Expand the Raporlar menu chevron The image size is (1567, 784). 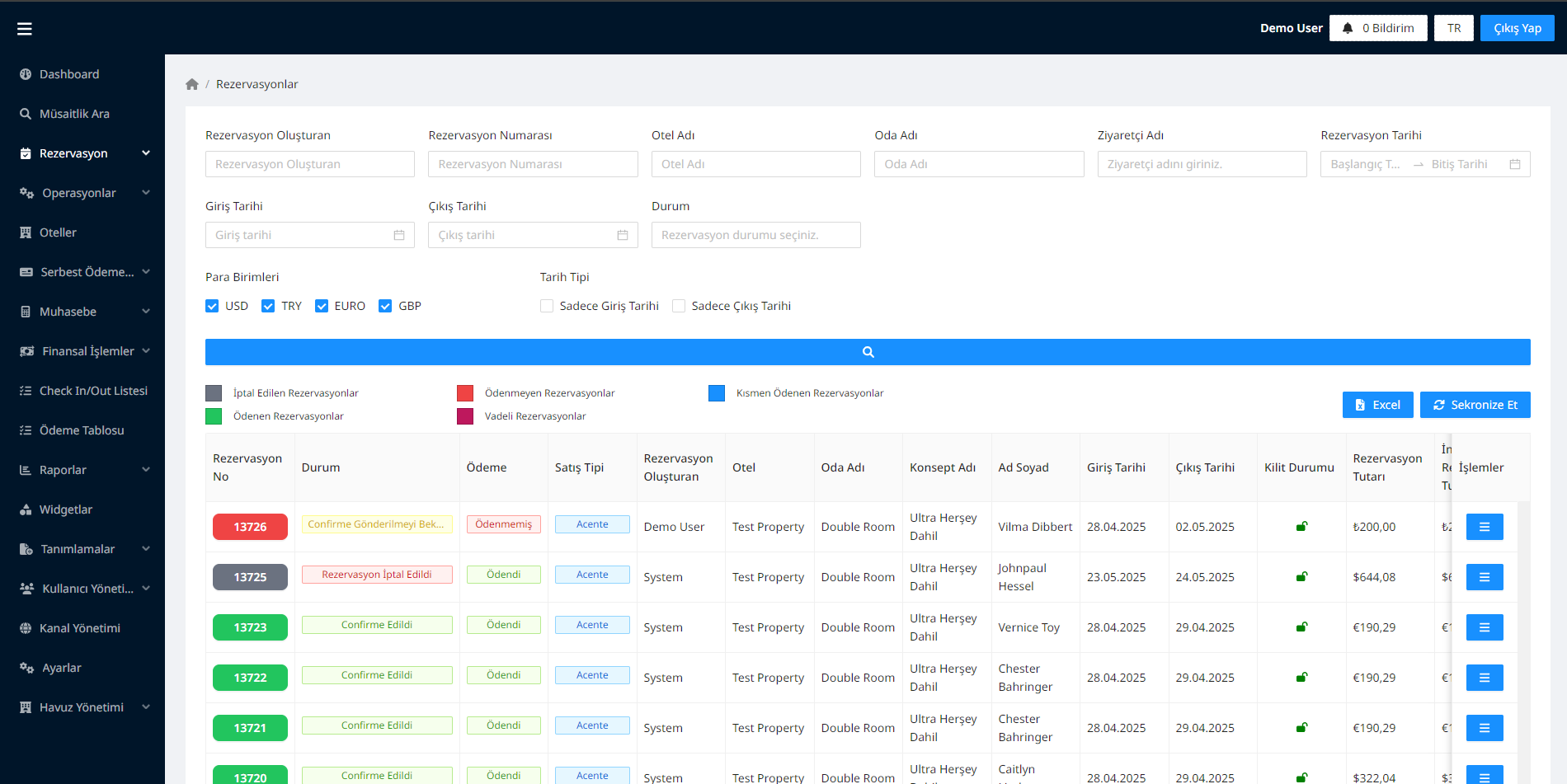pos(146,470)
